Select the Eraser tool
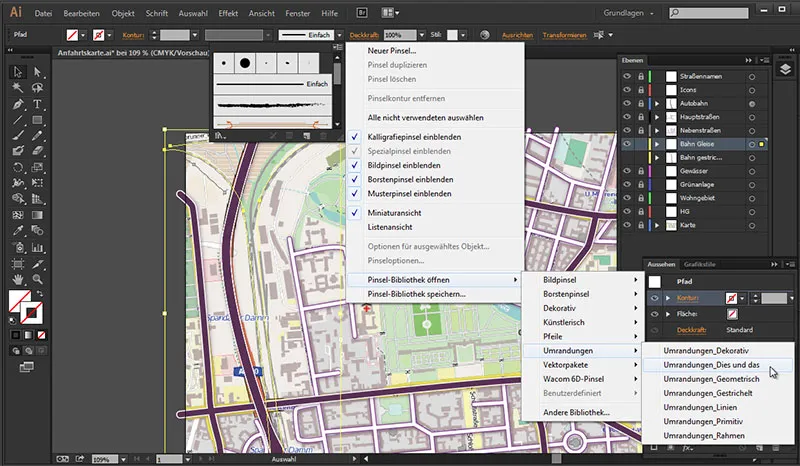The height and width of the screenshot is (466, 800). (37, 151)
